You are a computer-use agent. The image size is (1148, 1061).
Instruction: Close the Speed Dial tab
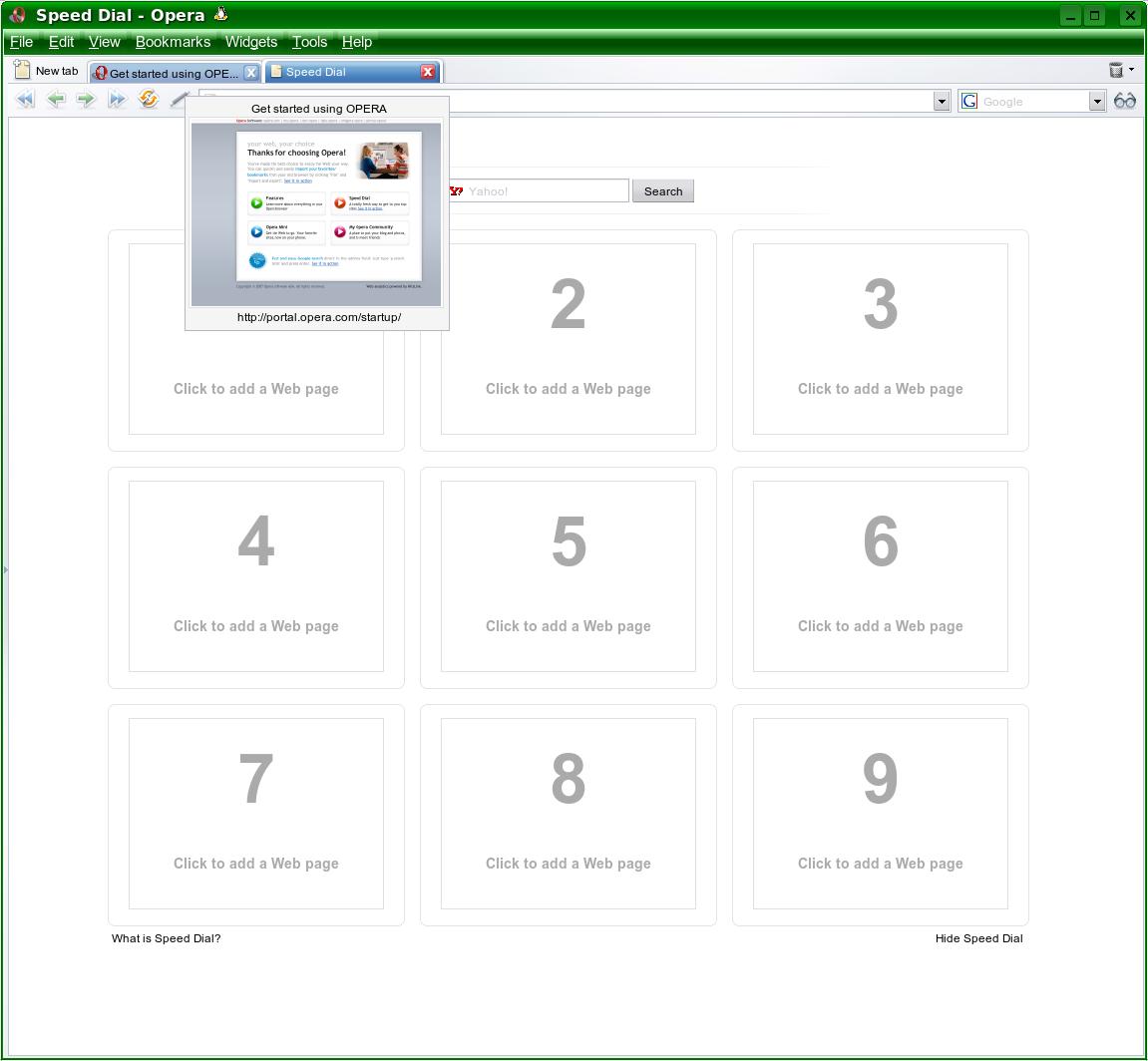tap(428, 71)
